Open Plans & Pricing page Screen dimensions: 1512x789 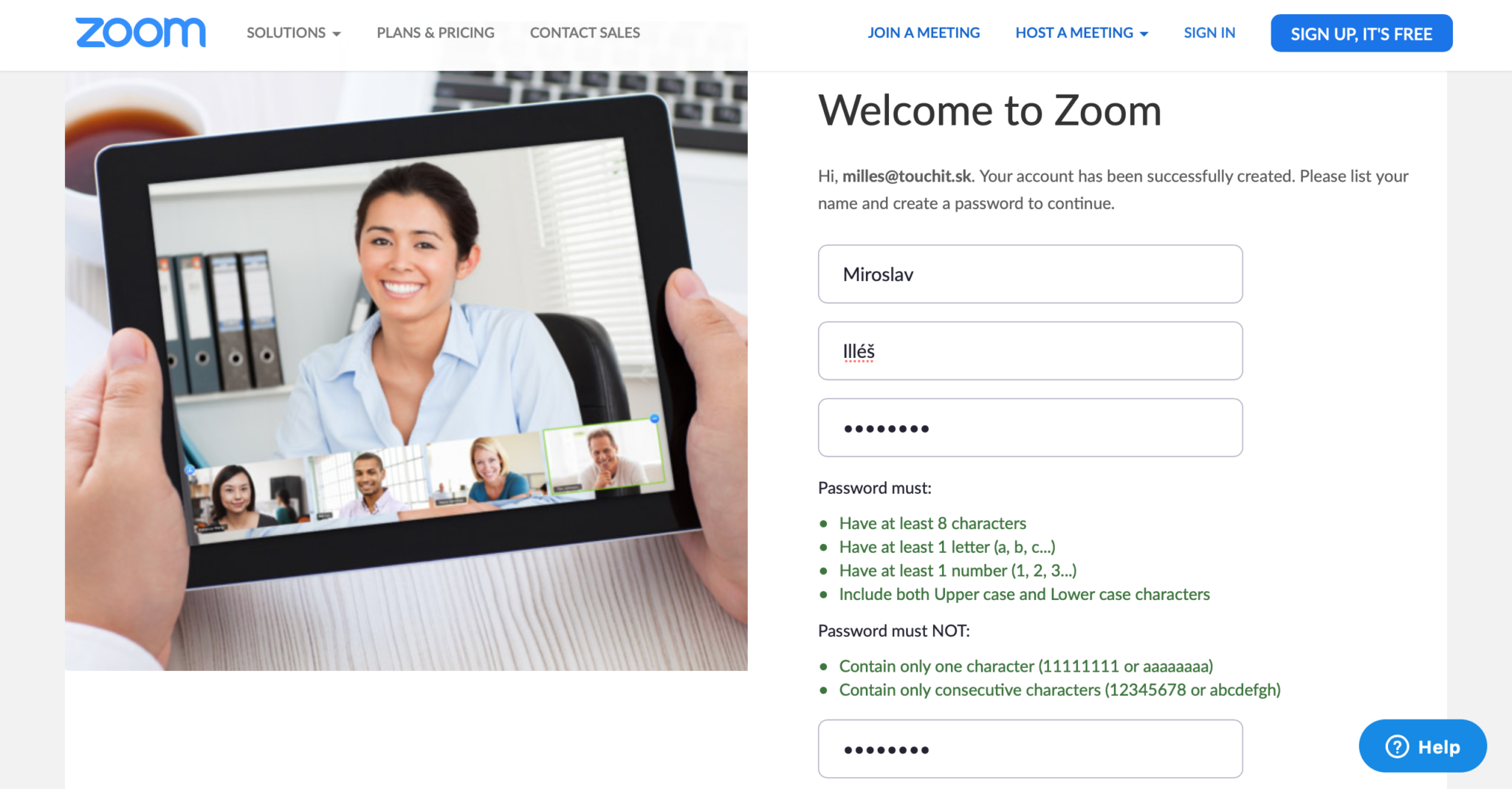tap(436, 32)
